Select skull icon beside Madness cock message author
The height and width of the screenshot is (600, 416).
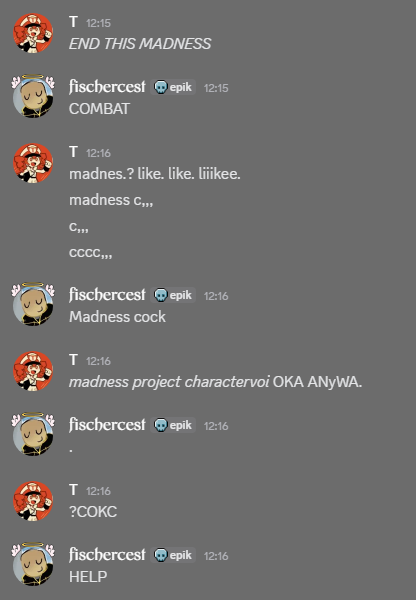161,295
